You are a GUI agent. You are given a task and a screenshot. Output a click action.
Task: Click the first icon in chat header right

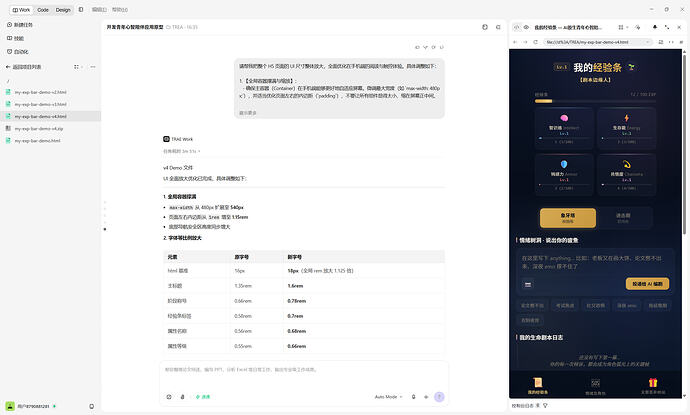[x=485, y=27]
